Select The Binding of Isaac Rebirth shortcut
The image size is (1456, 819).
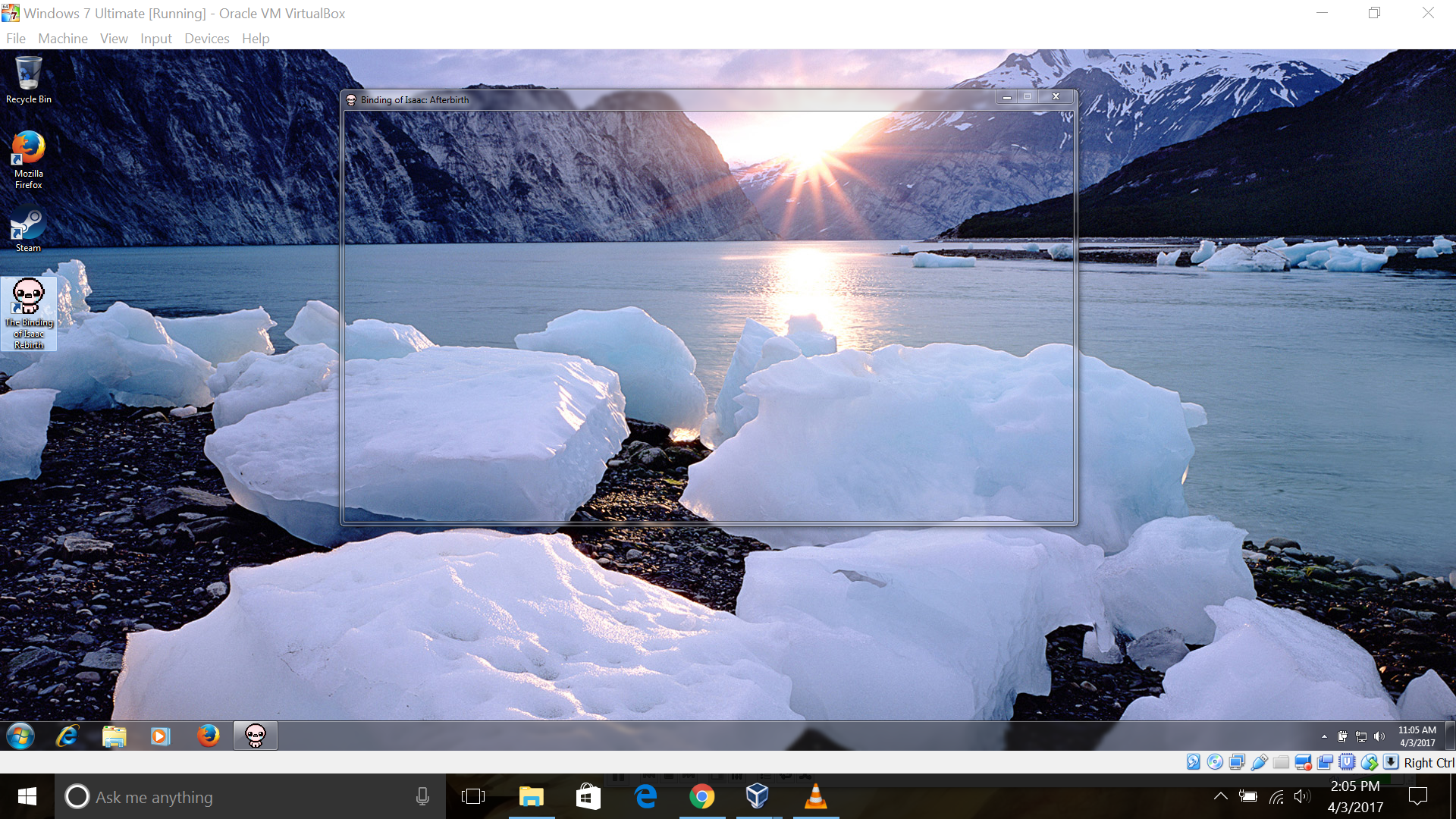click(29, 314)
